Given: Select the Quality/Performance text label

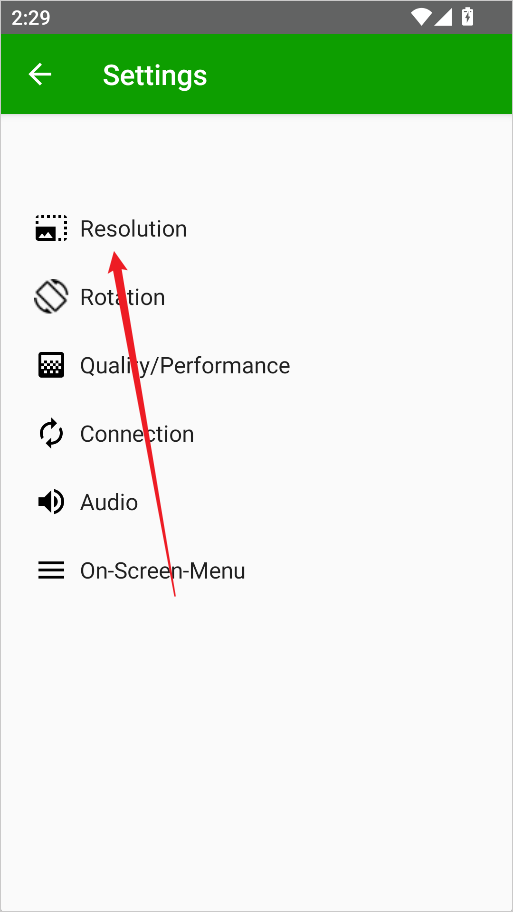Looking at the screenshot, I should 185,366.
